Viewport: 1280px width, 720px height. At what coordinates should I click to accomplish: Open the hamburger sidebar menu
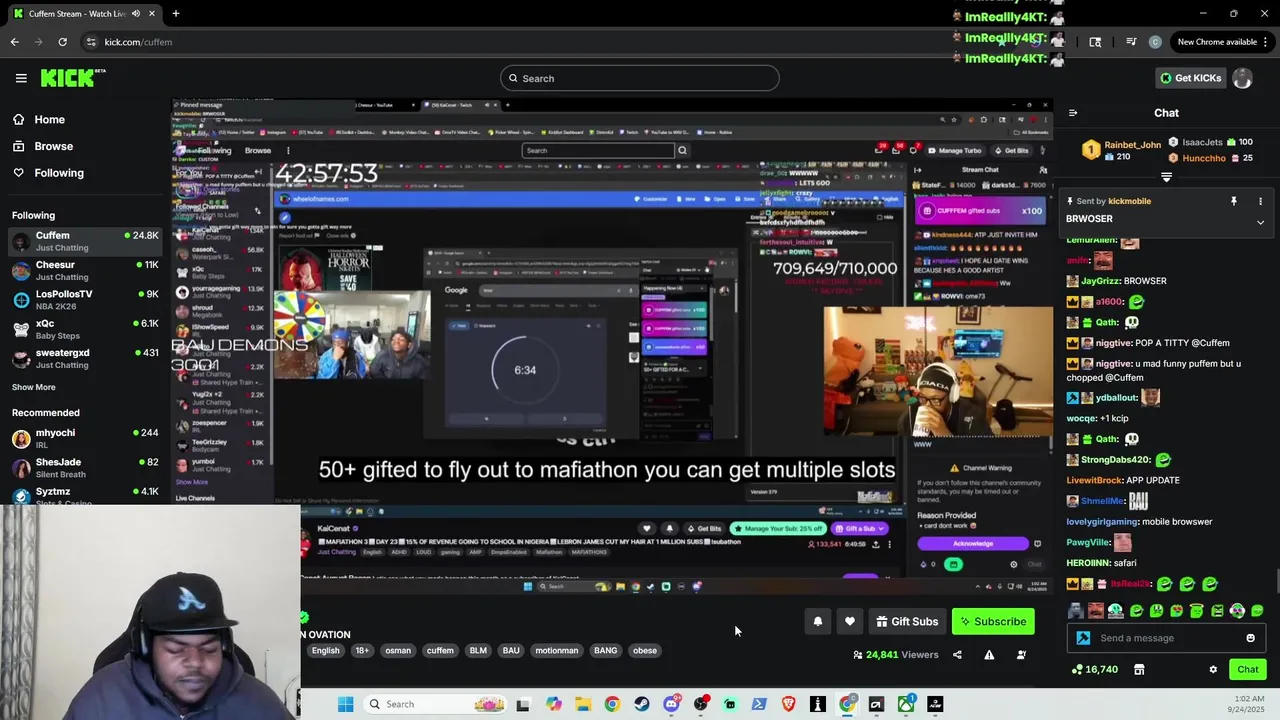pos(21,78)
